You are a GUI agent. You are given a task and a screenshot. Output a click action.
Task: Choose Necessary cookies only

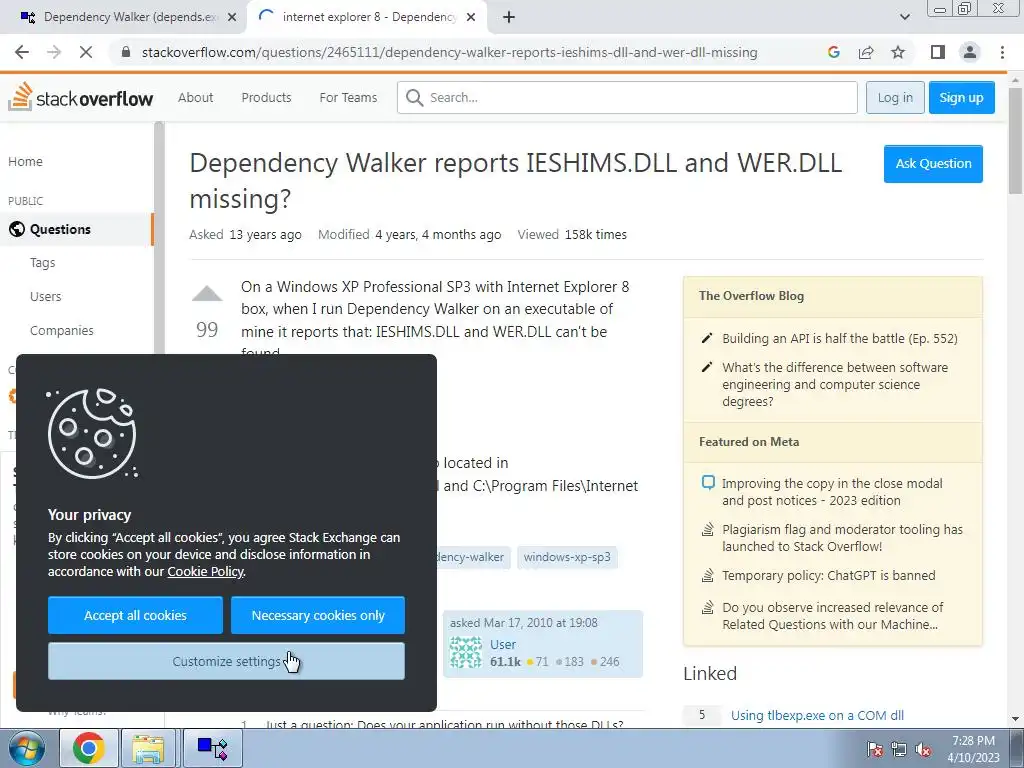pyautogui.click(x=318, y=615)
